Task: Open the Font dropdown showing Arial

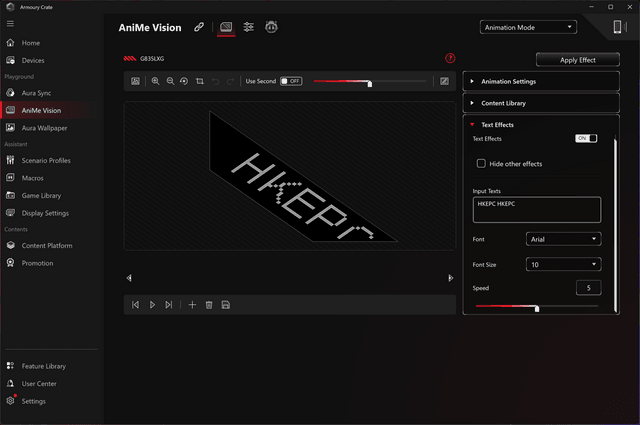Action: click(x=563, y=239)
